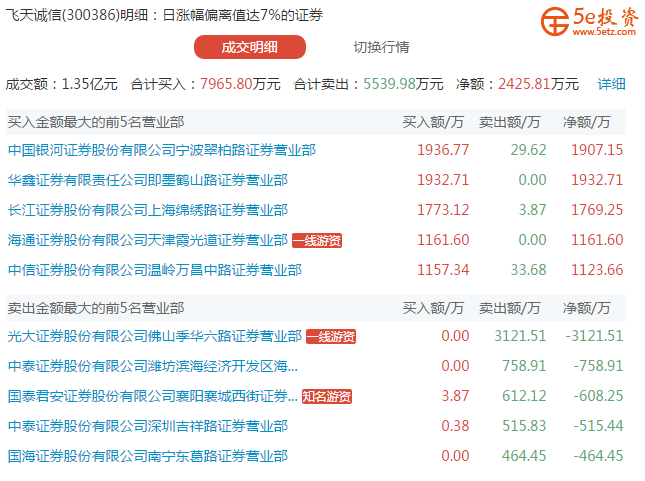Open 国海证券南宁东葛路证券营业部 link
This screenshot has width=645, height=481.
click(148, 456)
